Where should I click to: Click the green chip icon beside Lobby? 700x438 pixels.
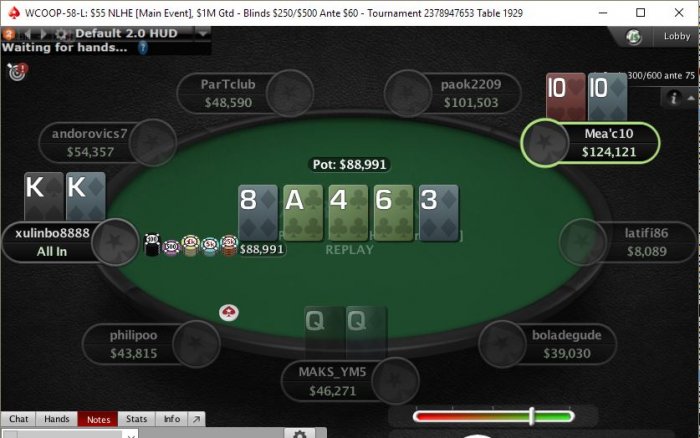(x=633, y=37)
